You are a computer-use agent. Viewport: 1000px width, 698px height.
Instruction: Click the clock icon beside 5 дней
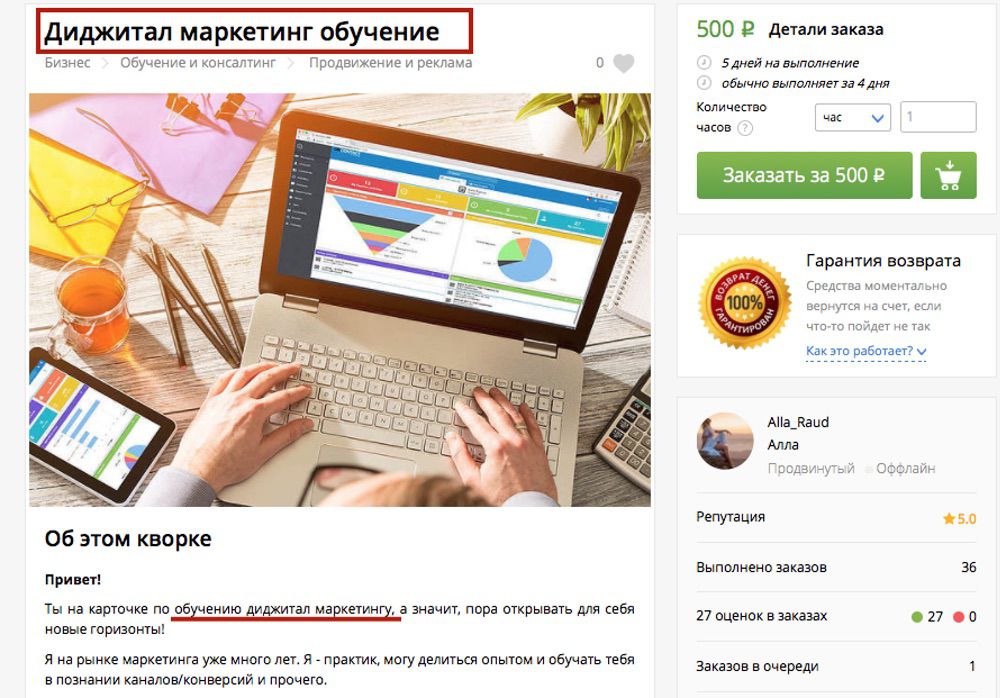[703, 63]
